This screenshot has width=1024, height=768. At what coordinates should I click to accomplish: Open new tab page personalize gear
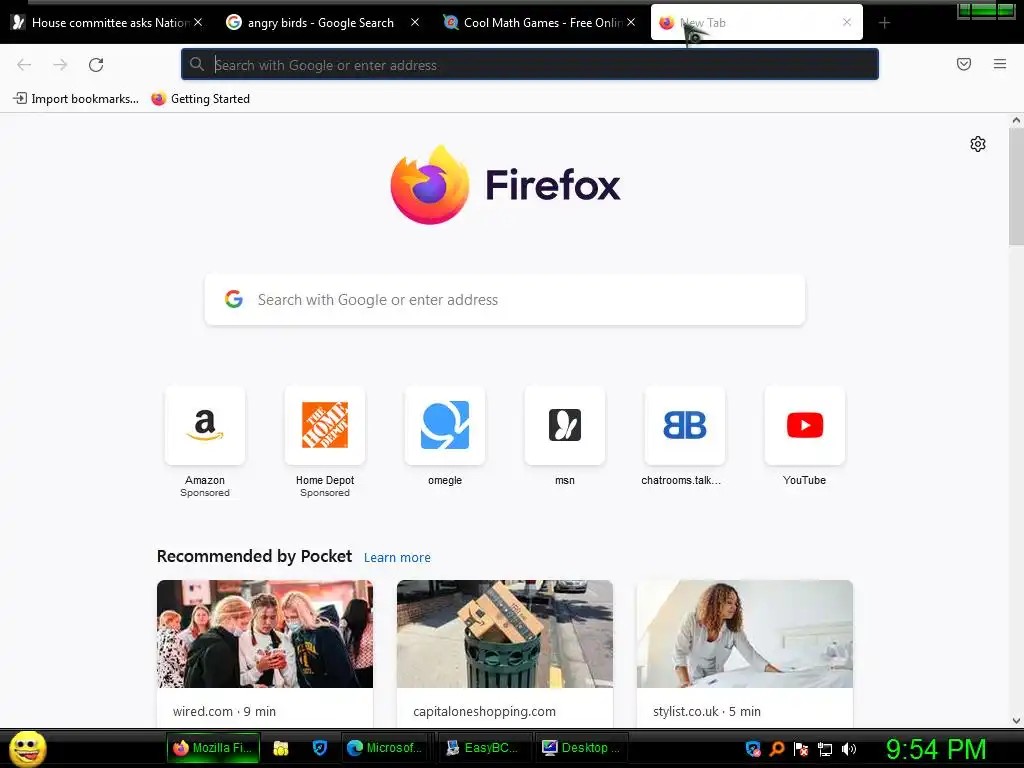[x=978, y=144]
